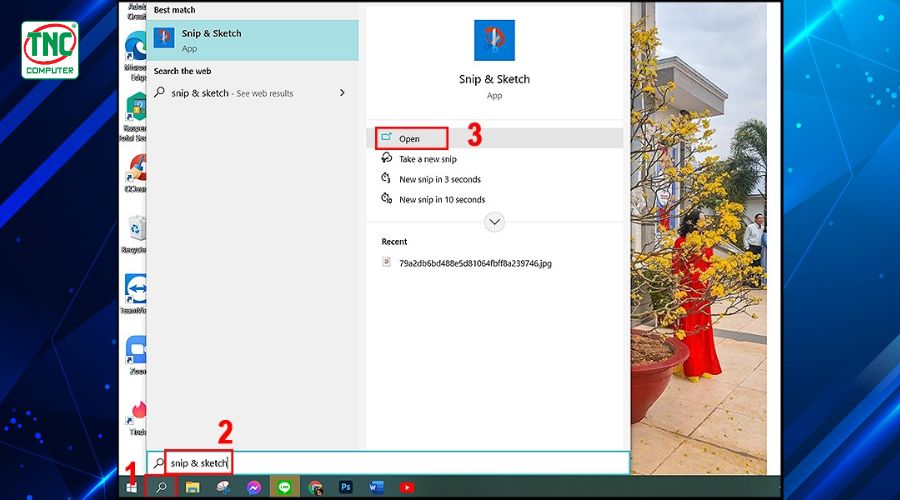Open Snip & Sketch via the Open option

(494, 138)
